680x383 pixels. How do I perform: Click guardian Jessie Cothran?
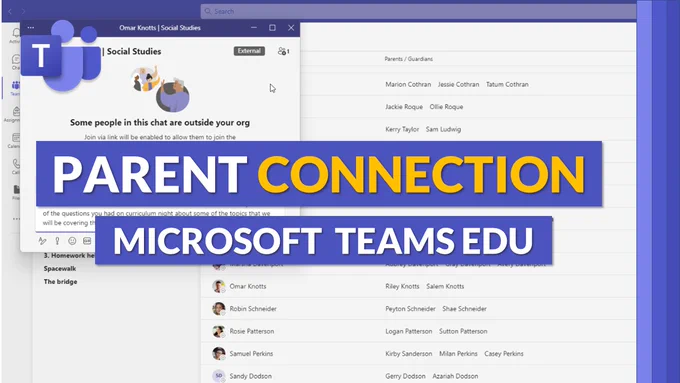coord(458,85)
